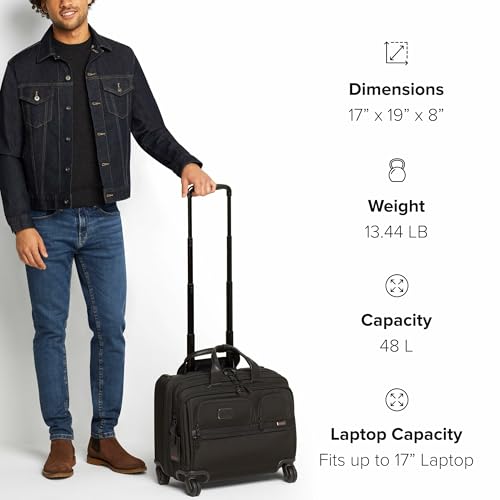Viewport: 500px width, 500px height.
Task: Click the extended telescoping luggage handle
Action: pyautogui.click(x=209, y=267)
